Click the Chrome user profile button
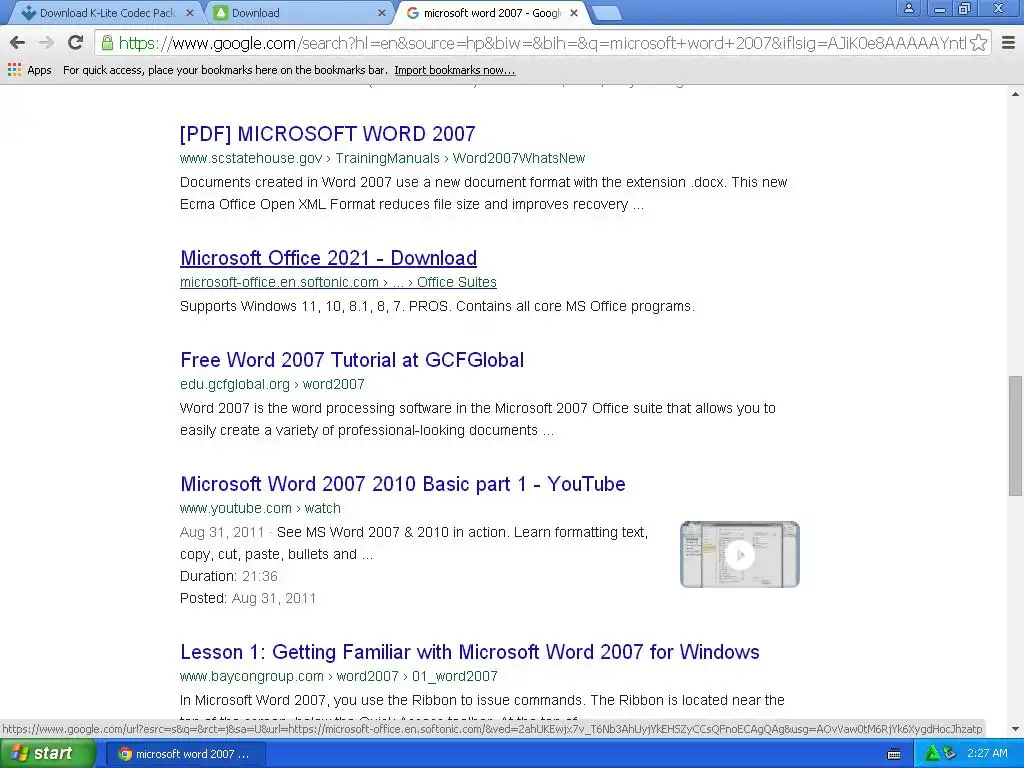This screenshot has height=768, width=1024. point(908,8)
